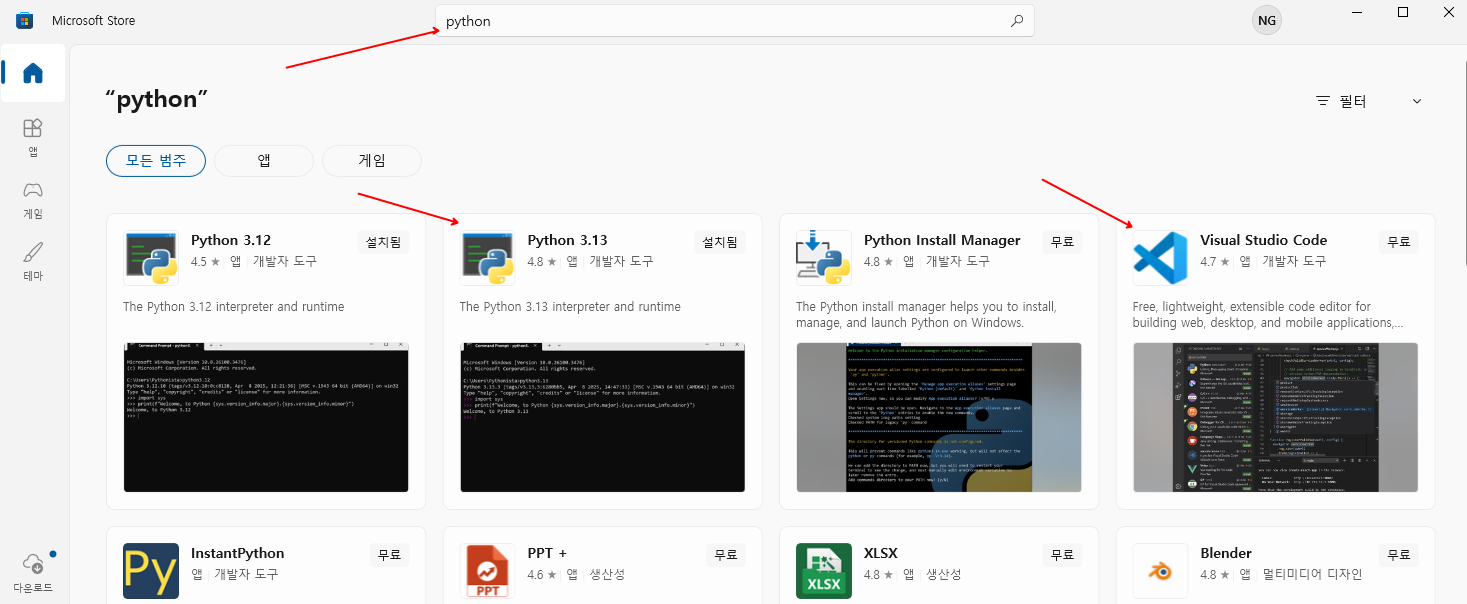1467x604 pixels.
Task: Open the 앱 section in sidebar
Action: click(33, 137)
